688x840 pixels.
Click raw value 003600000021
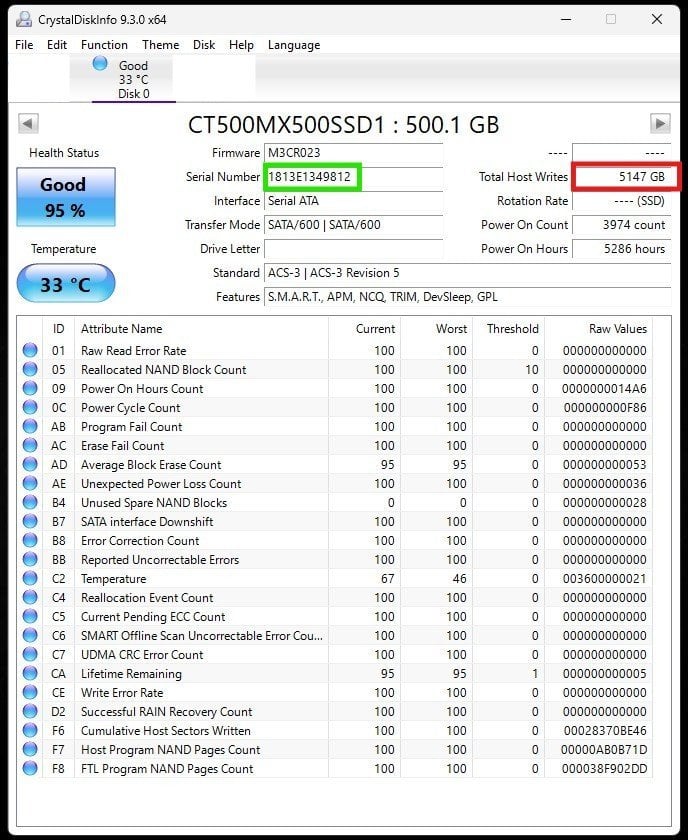pyautogui.click(x=604, y=579)
